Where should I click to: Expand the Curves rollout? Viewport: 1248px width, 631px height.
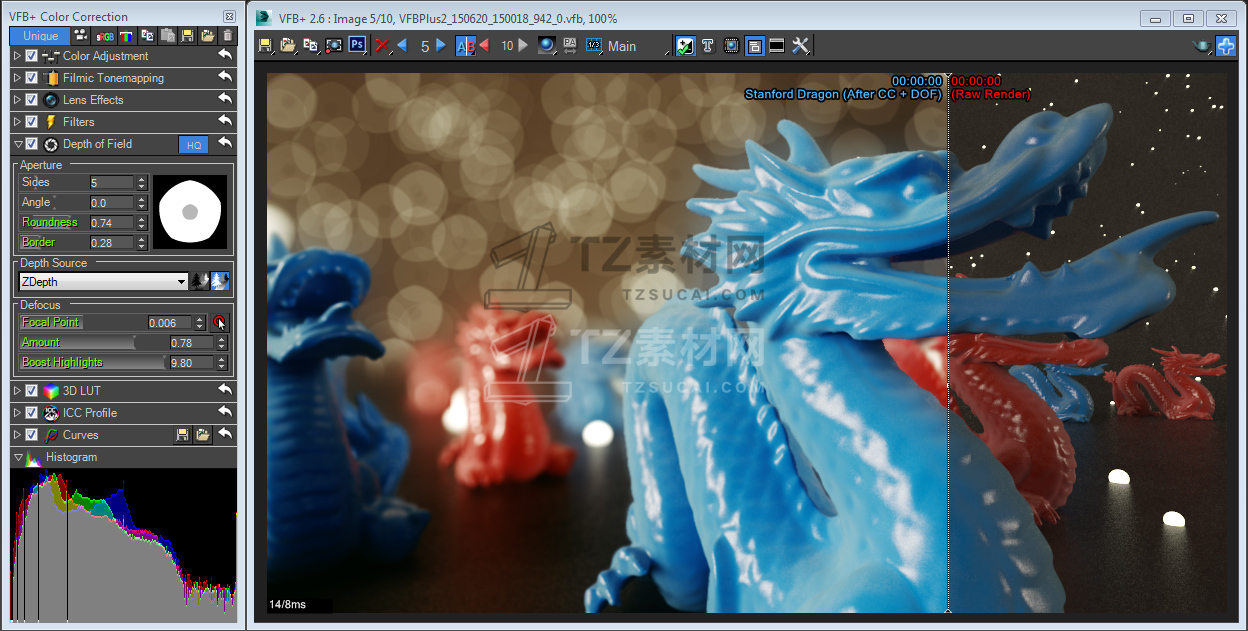click(x=18, y=435)
